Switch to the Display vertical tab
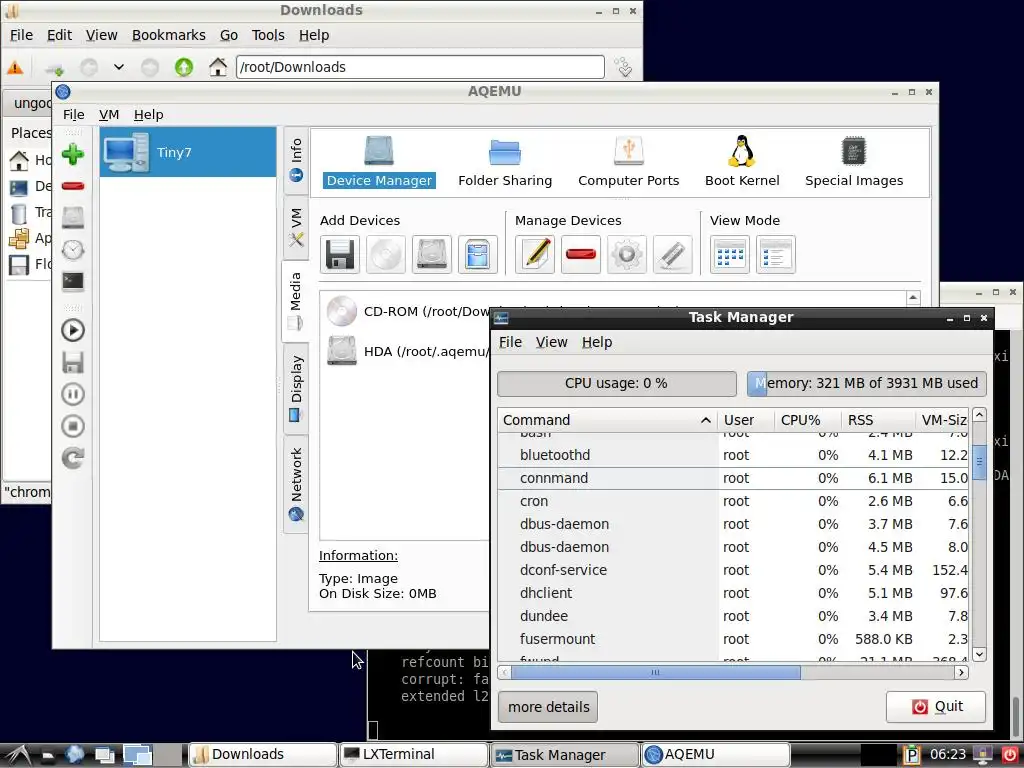This screenshot has height=768, width=1024. pos(296,389)
